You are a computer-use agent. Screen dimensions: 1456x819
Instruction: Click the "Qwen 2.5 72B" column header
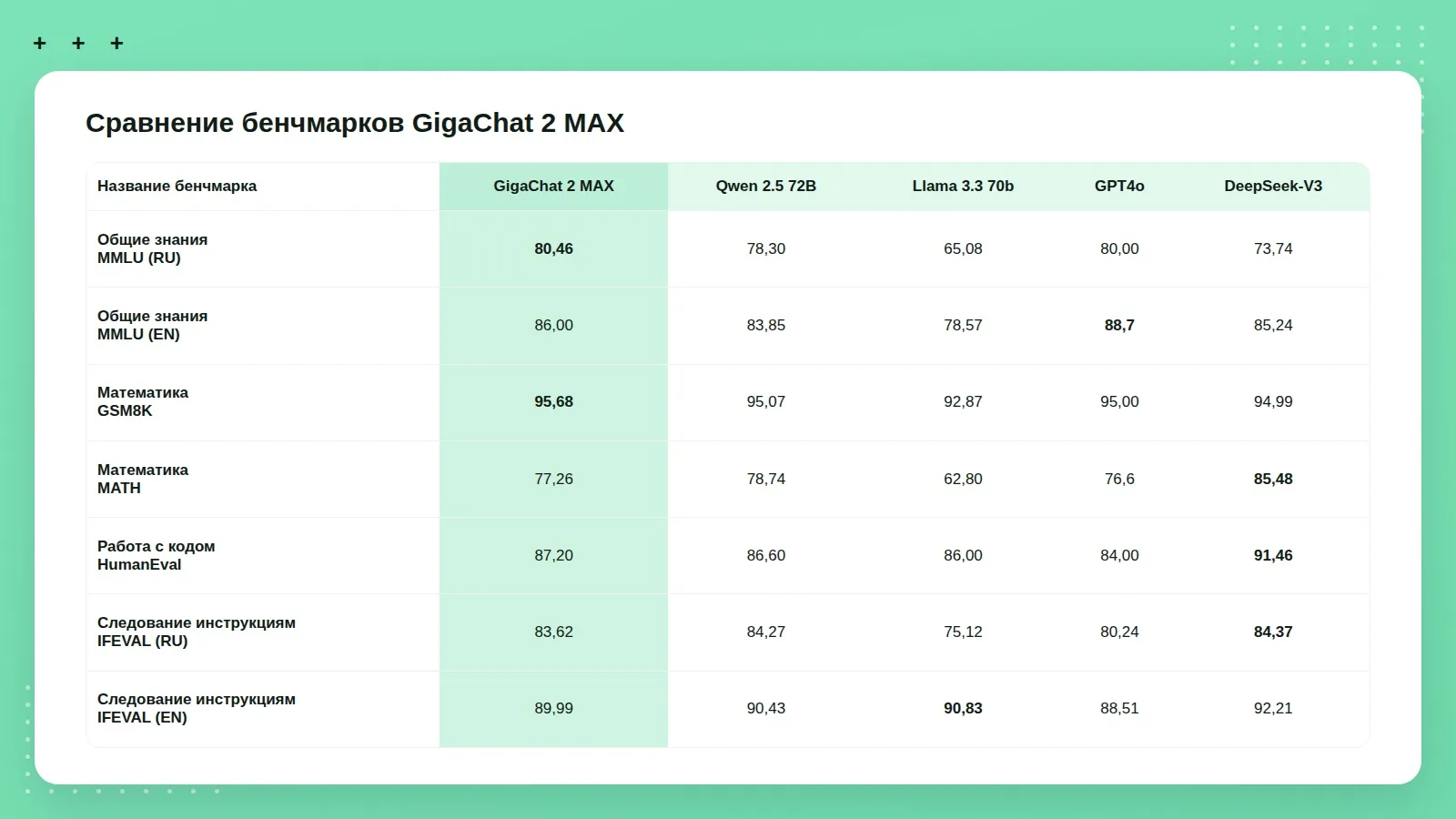click(766, 186)
